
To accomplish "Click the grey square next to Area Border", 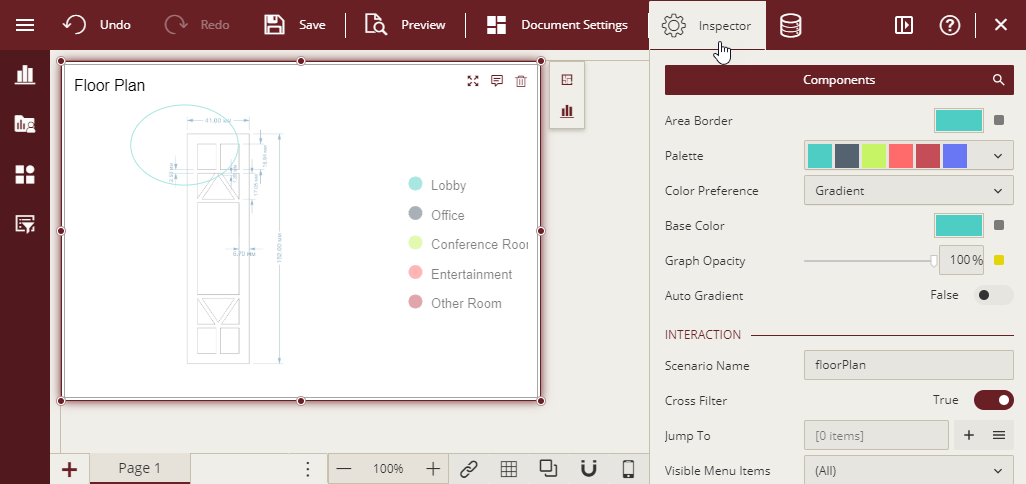I will pos(999,120).
